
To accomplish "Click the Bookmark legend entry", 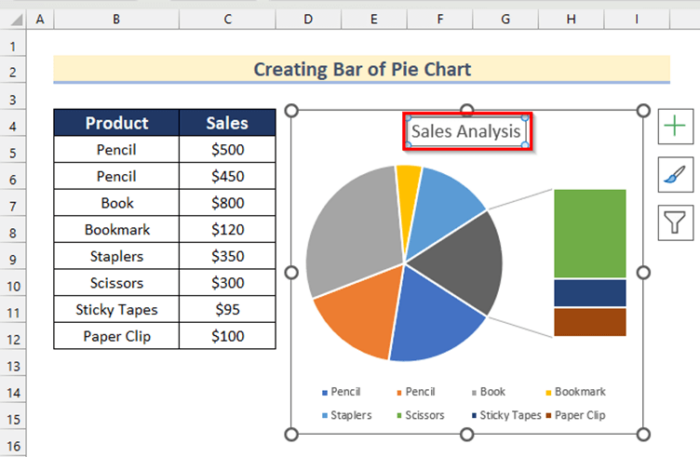I will [580, 392].
